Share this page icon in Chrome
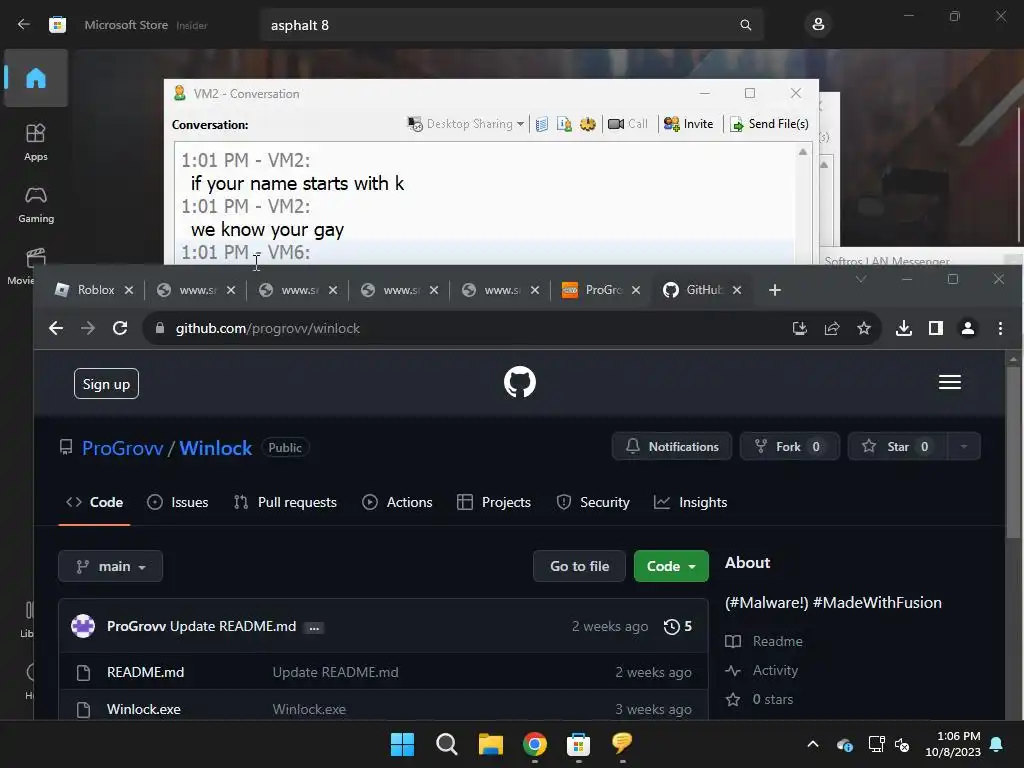This screenshot has width=1024, height=768. click(x=831, y=328)
